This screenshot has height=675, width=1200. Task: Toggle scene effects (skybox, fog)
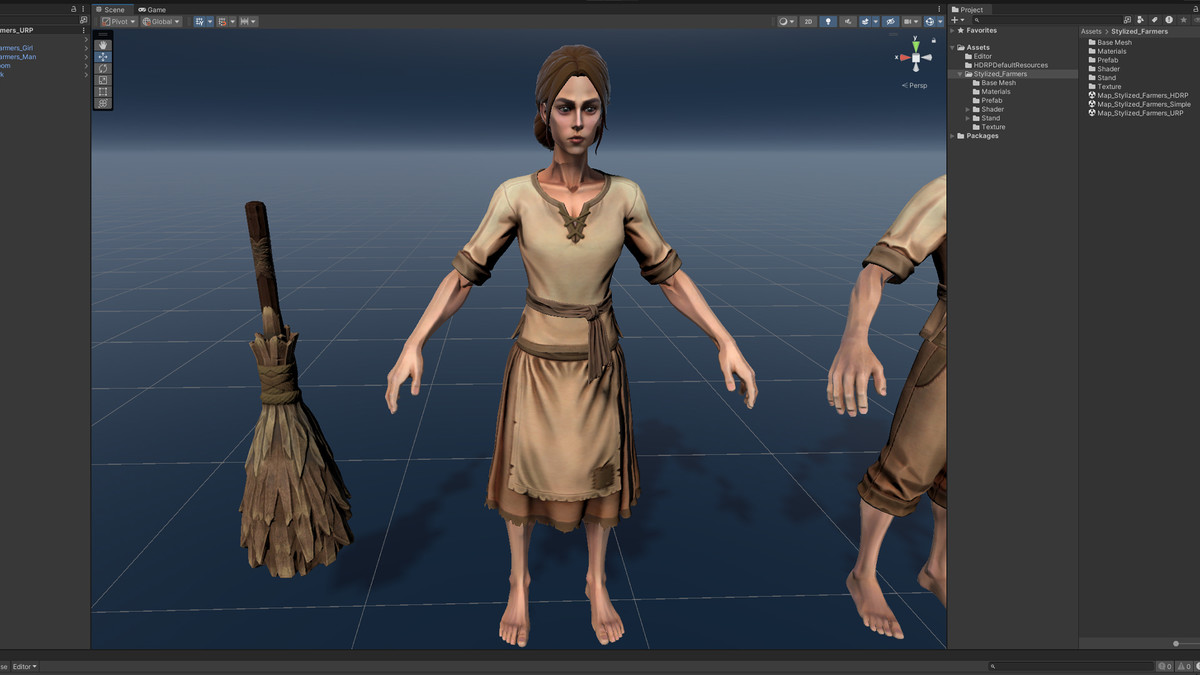point(865,21)
